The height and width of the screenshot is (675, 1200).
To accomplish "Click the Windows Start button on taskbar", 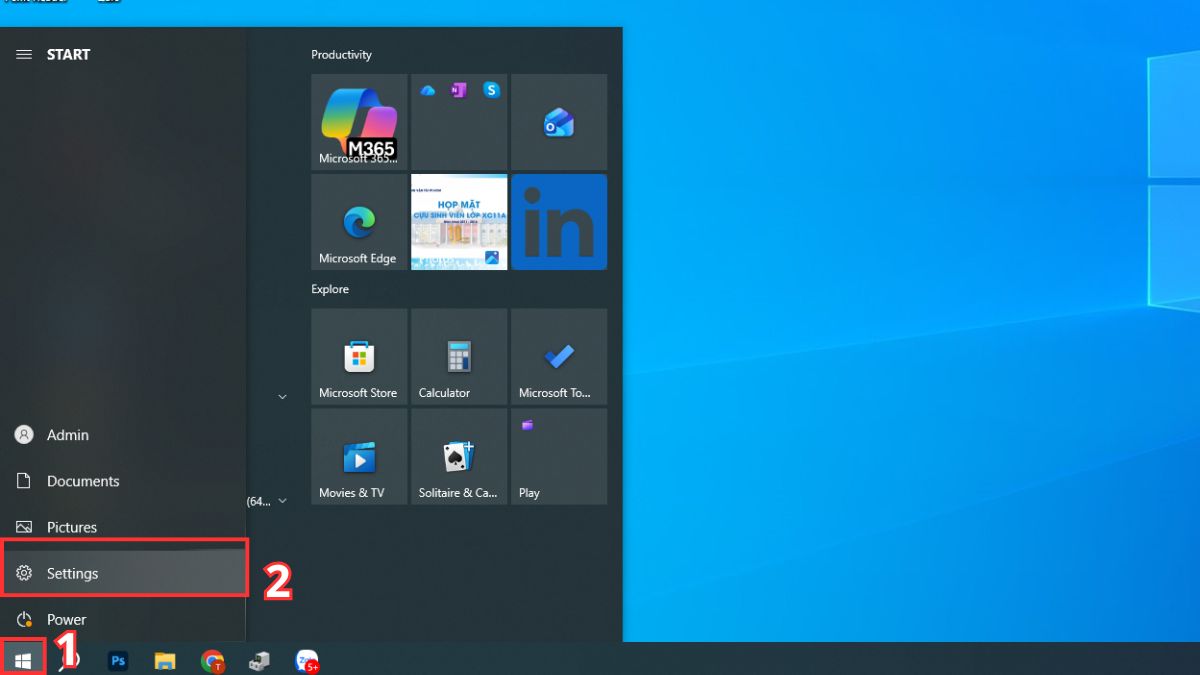I will tap(23, 660).
